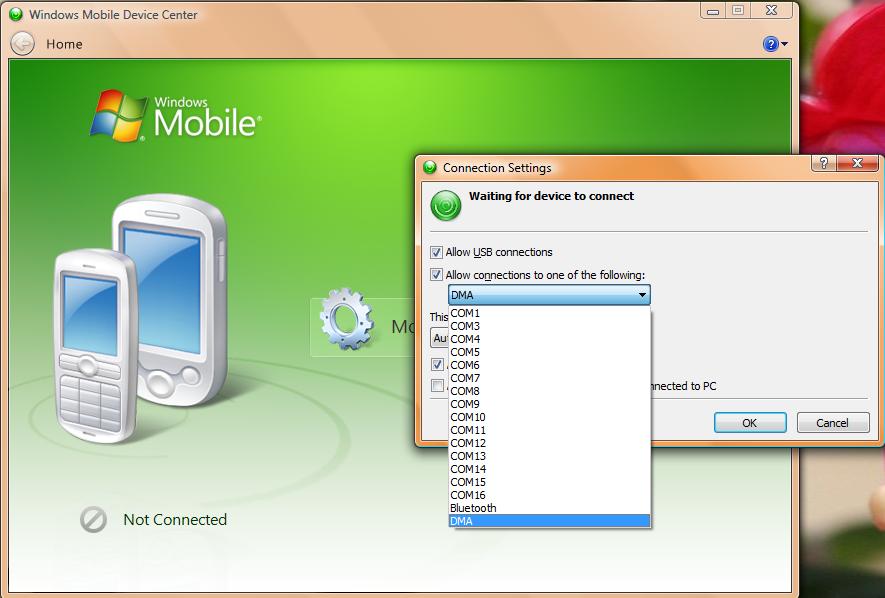Close the Windows Mobile Device Center window
Screen dimensions: 885x598
[772, 11]
